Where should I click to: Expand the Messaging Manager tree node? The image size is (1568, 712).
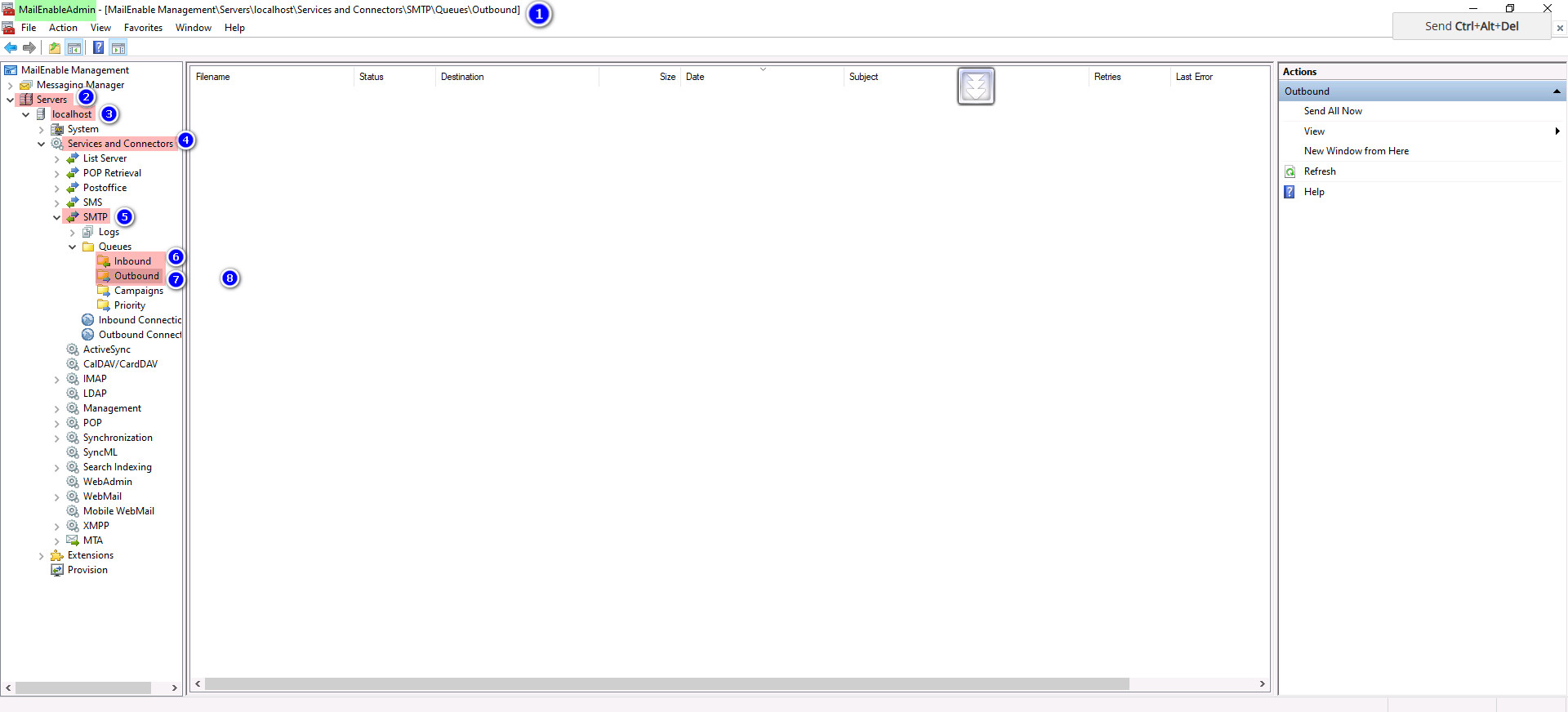10,86
